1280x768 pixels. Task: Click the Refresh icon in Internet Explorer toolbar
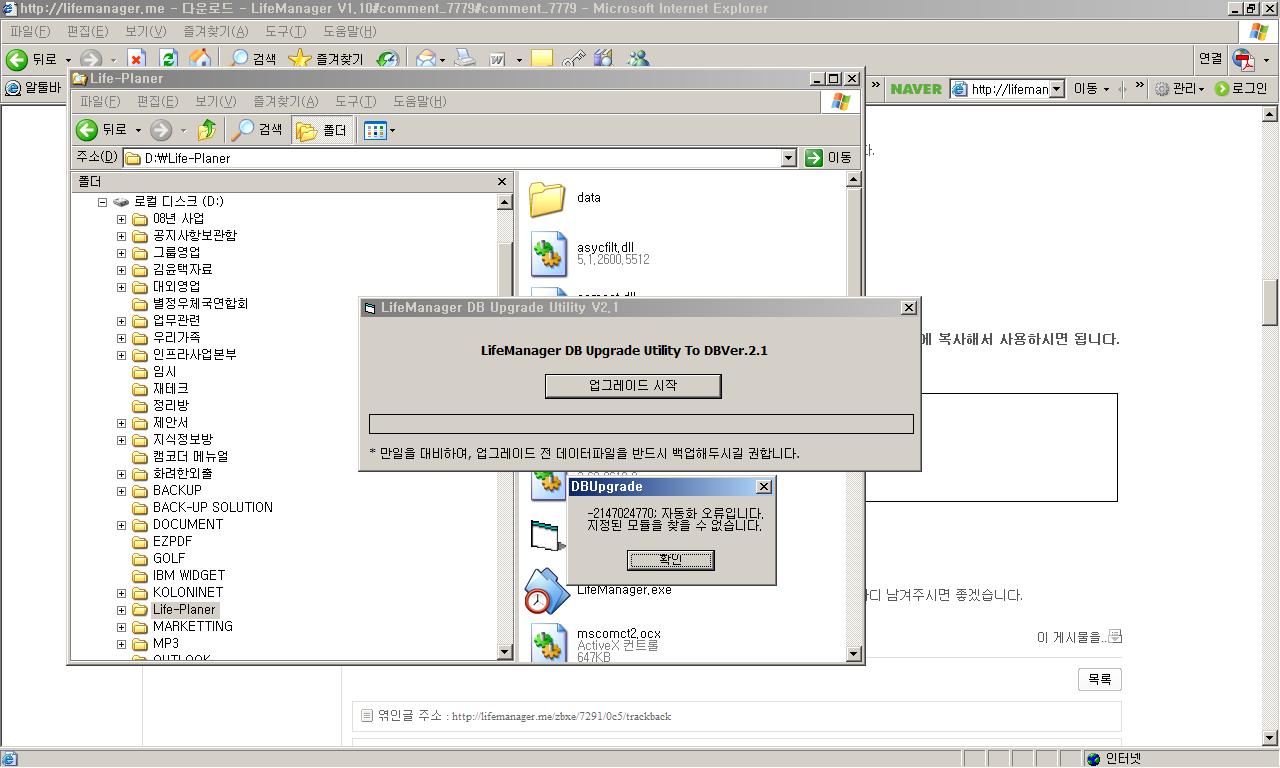click(x=168, y=60)
